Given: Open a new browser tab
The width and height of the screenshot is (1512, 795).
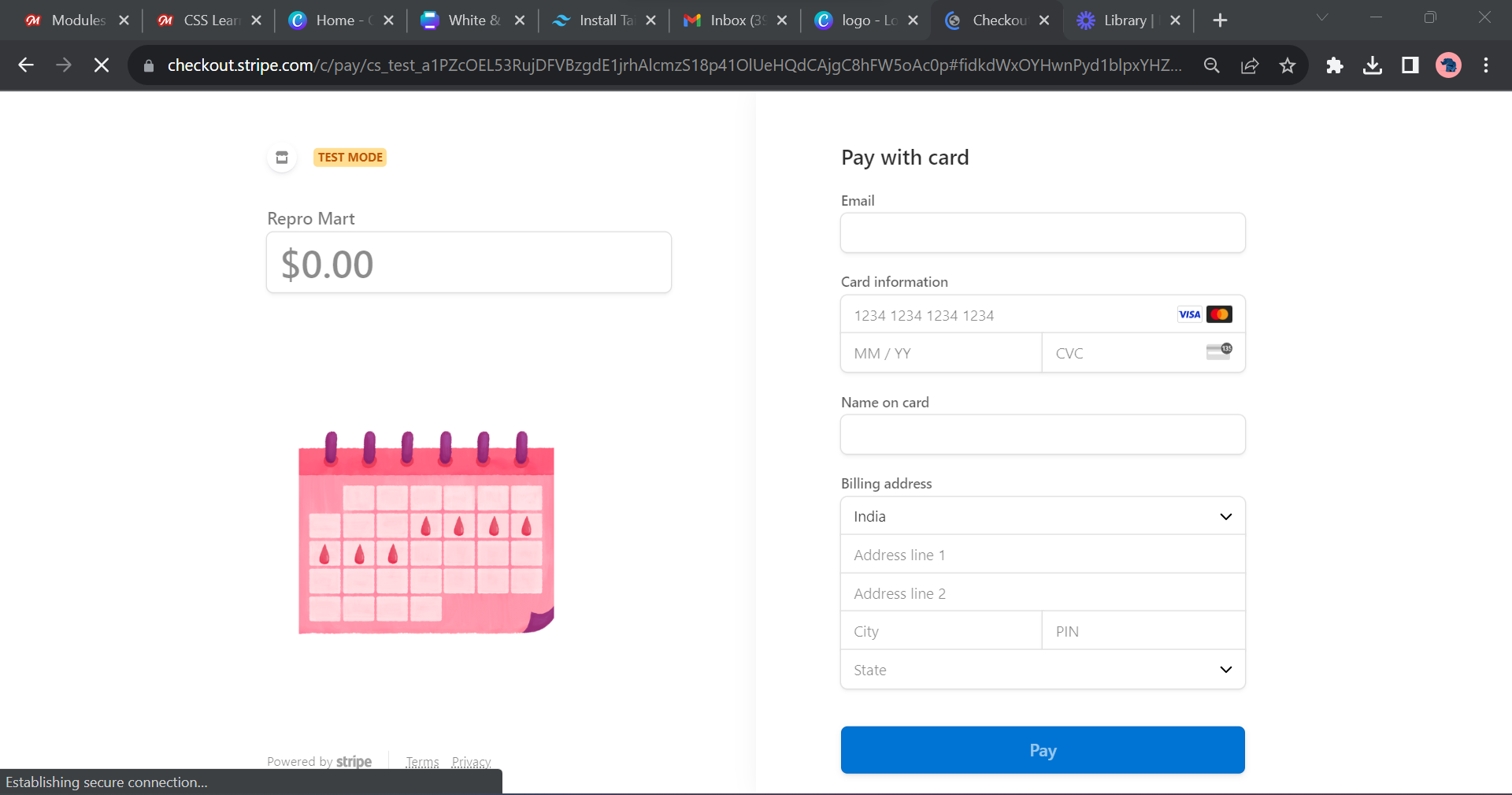Looking at the screenshot, I should point(1220,20).
